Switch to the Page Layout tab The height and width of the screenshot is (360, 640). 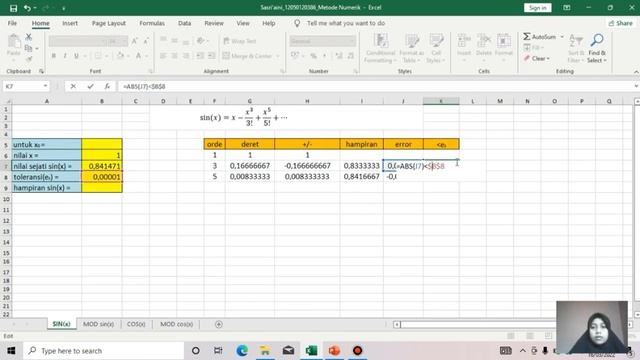pyautogui.click(x=109, y=23)
